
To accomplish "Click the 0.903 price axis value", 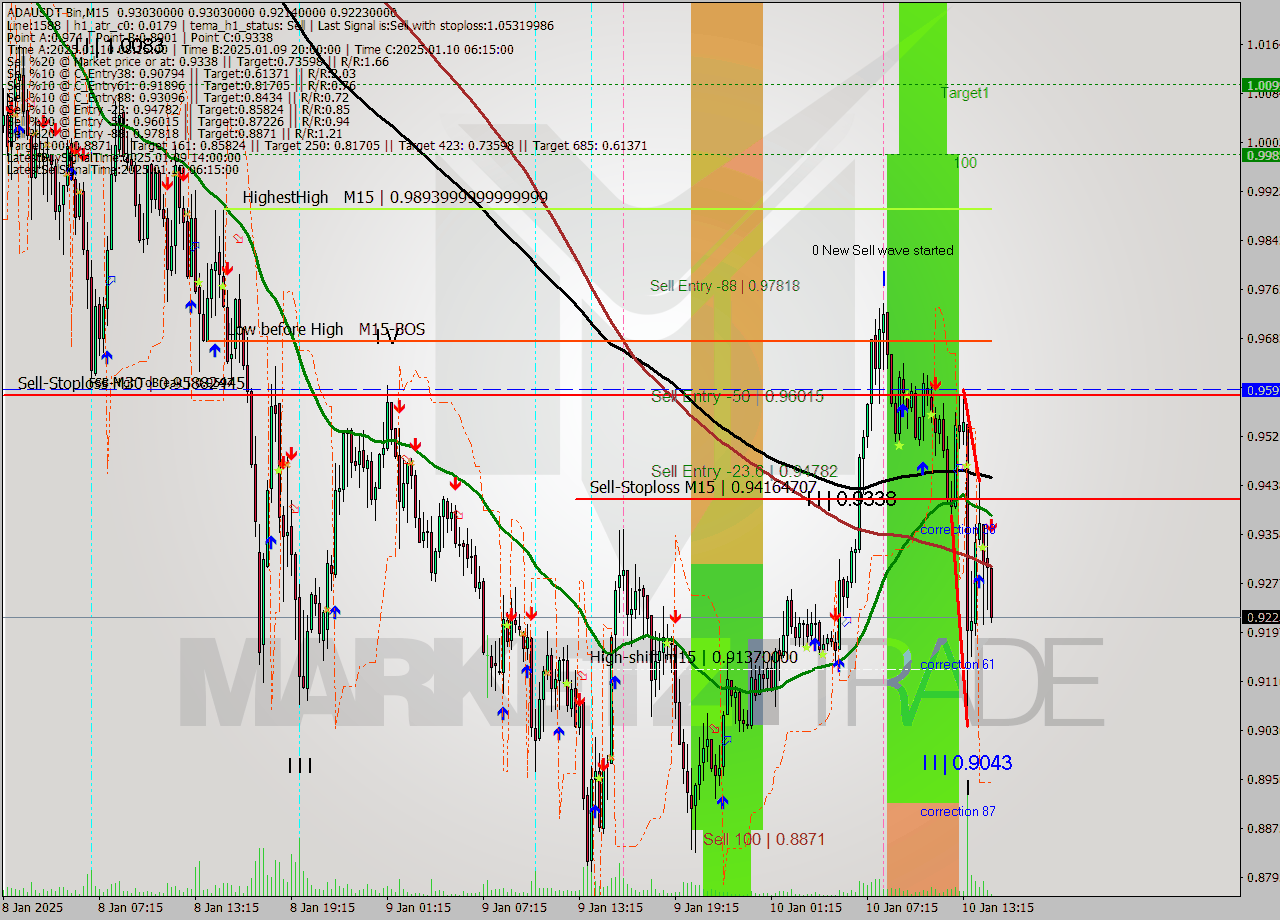I will click(x=1263, y=730).
